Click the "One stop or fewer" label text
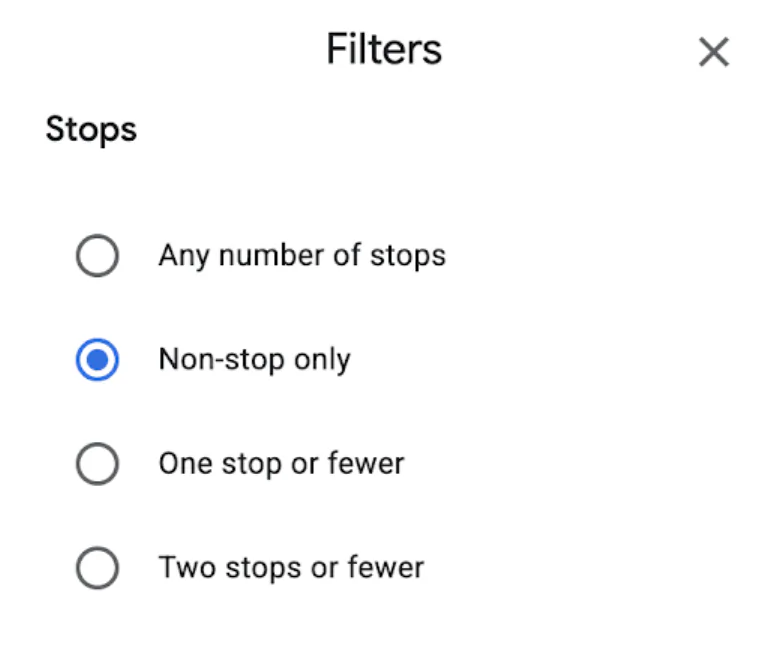The image size is (768, 661). (x=281, y=464)
